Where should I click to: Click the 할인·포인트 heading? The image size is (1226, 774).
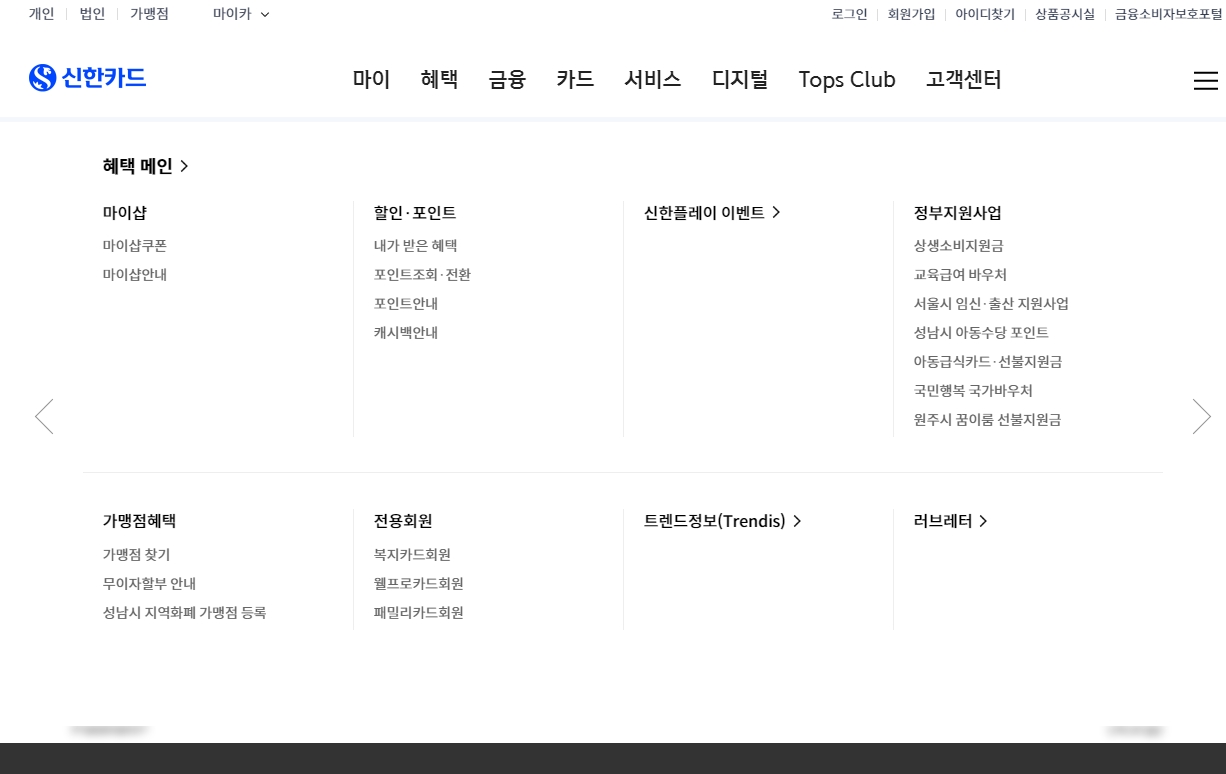tap(415, 213)
